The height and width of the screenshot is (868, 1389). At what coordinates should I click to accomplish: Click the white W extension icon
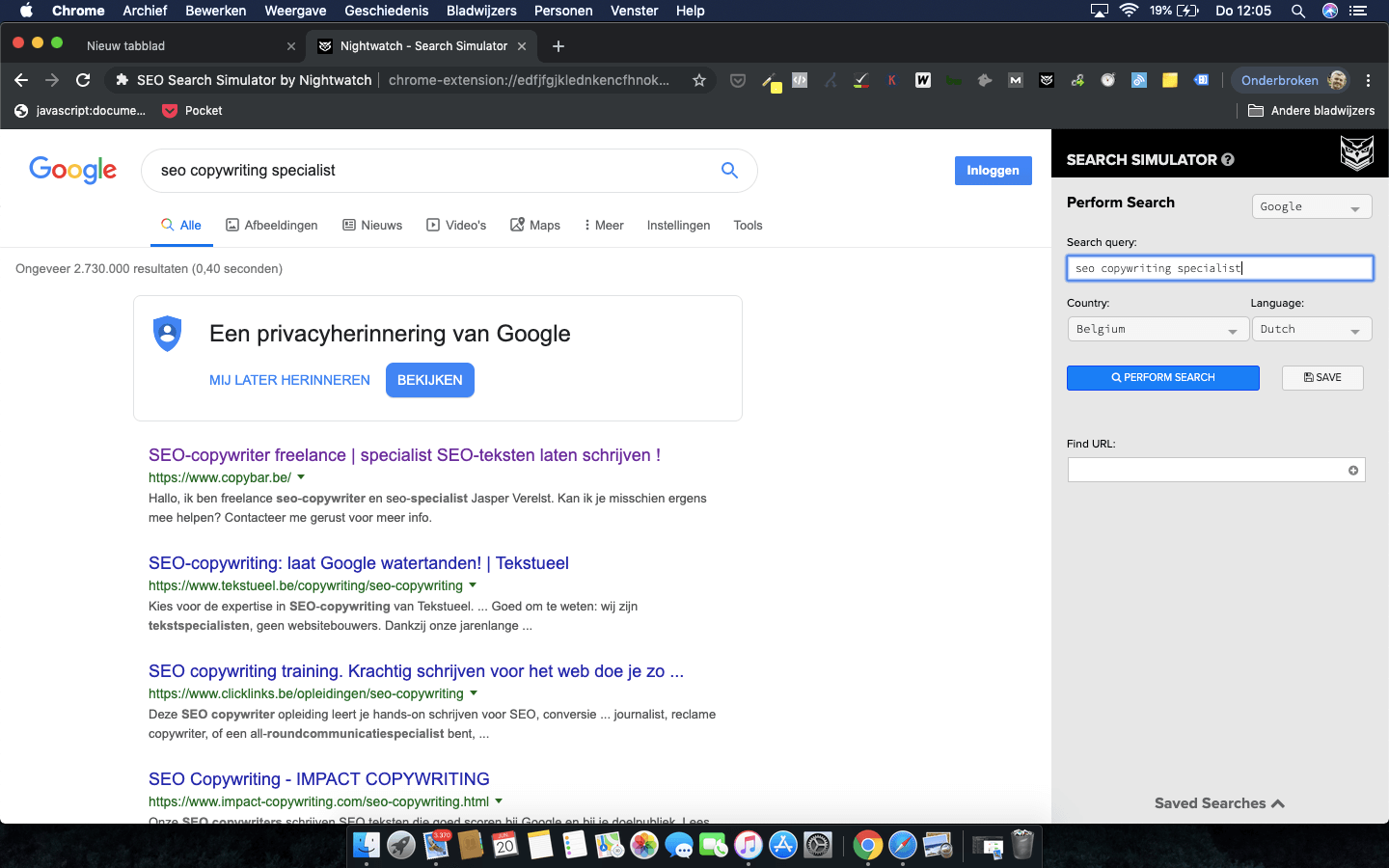[x=923, y=80]
